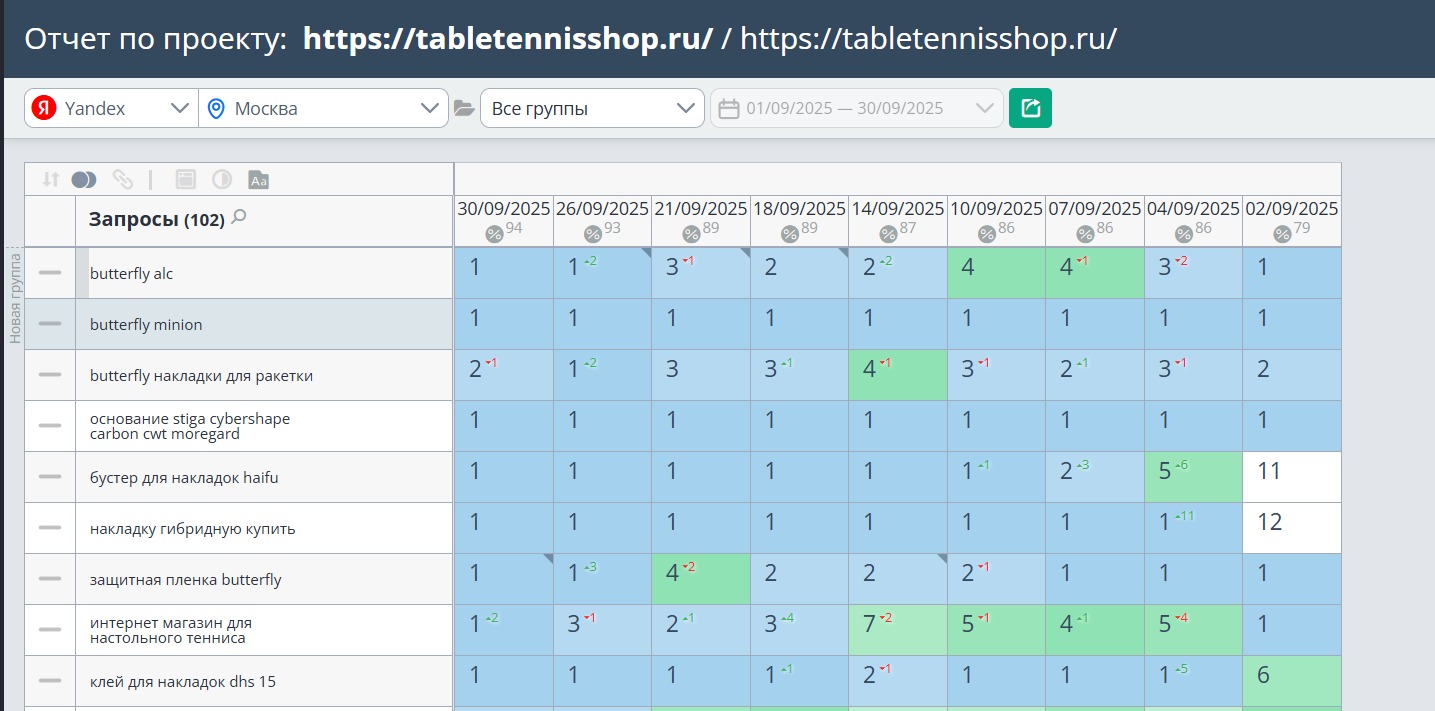Toggle the dash marker for butterfly alc row

click(x=50, y=273)
